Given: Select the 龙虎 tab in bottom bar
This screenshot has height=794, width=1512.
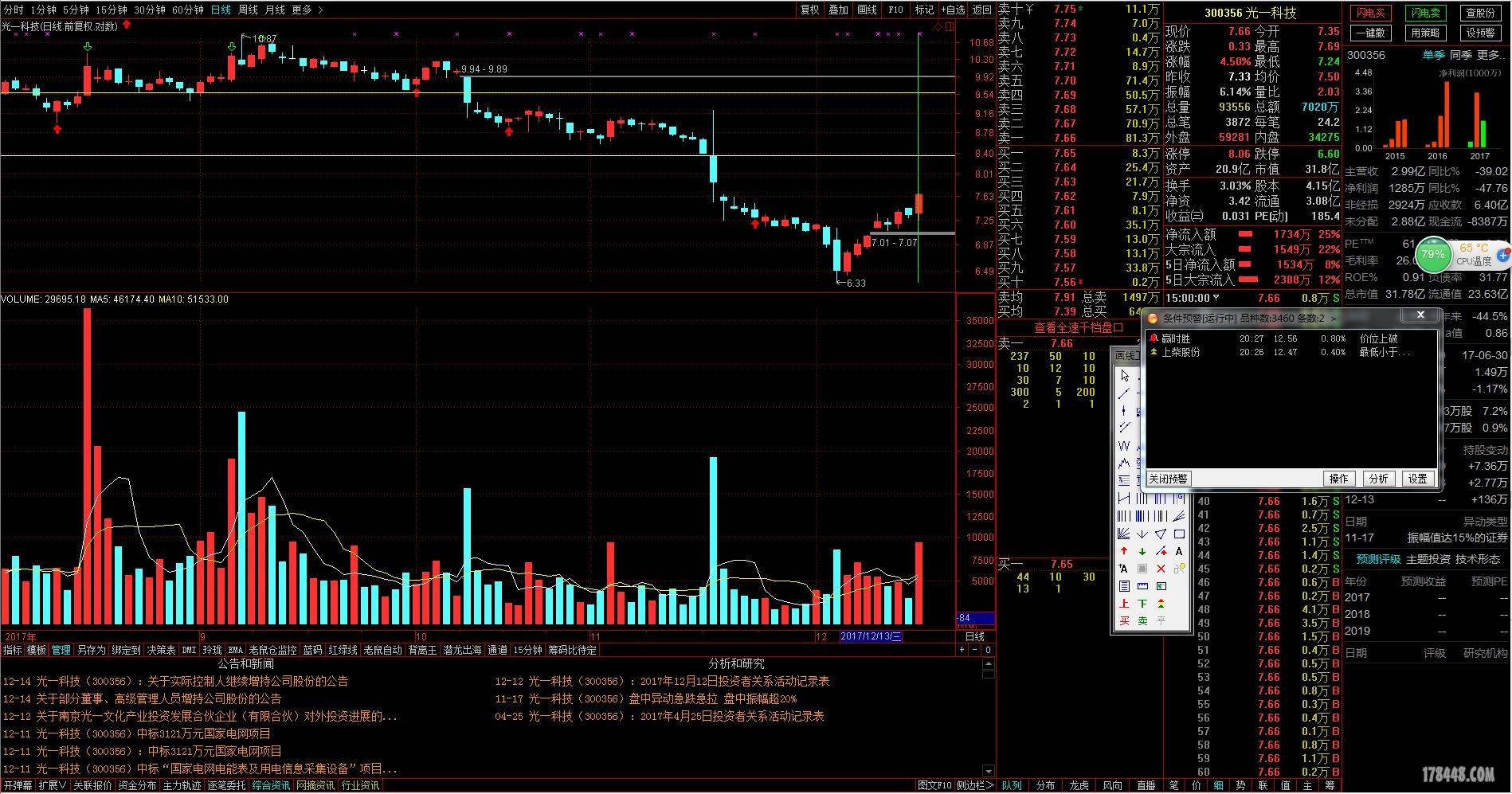Looking at the screenshot, I should point(1079,785).
